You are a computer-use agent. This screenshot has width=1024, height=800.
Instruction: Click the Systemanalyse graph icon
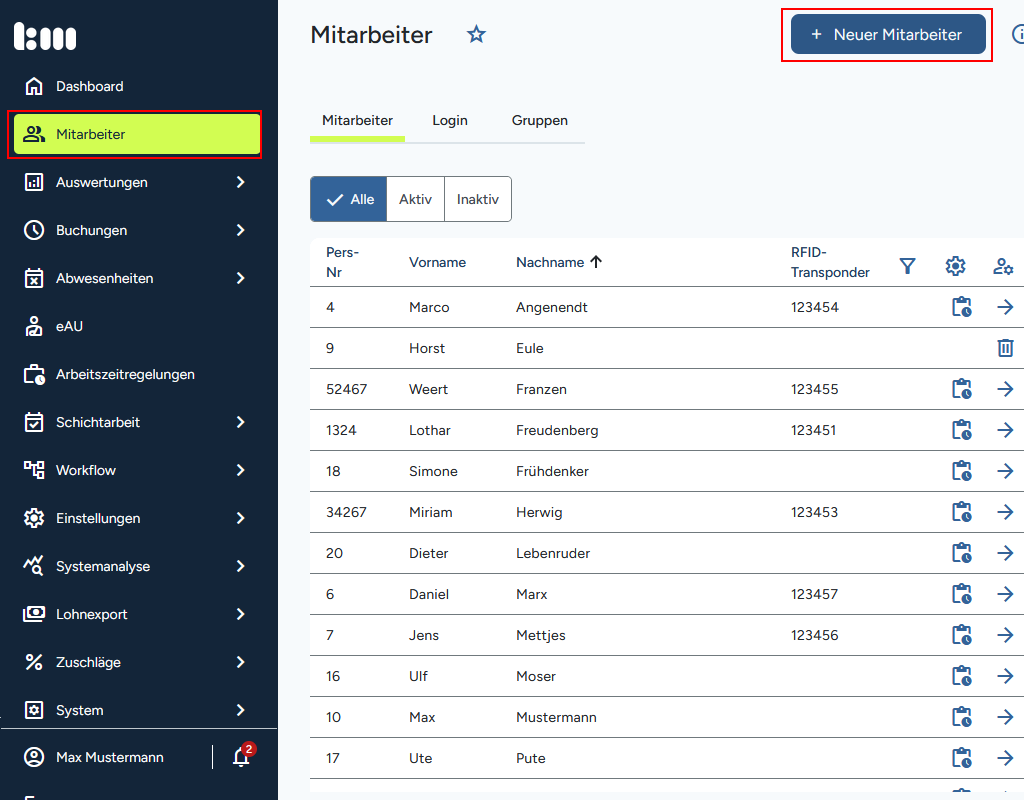point(34,566)
